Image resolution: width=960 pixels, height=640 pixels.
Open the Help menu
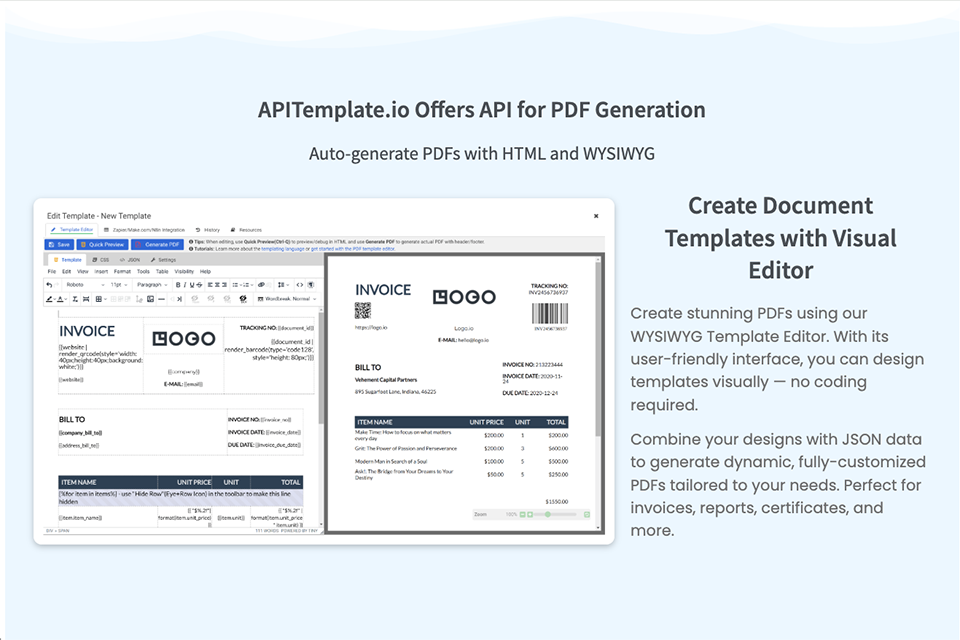click(x=206, y=271)
